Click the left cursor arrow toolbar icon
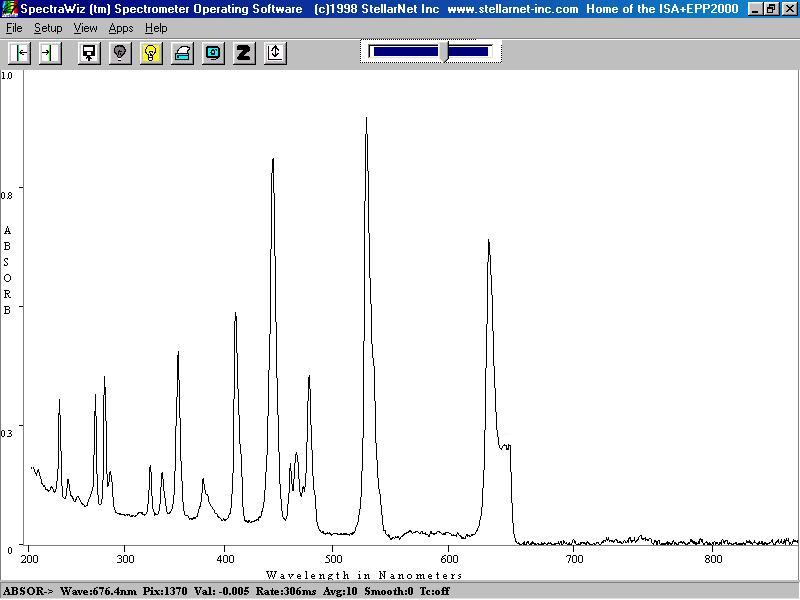Image resolution: width=800 pixels, height=600 pixels. pyautogui.click(x=20, y=53)
